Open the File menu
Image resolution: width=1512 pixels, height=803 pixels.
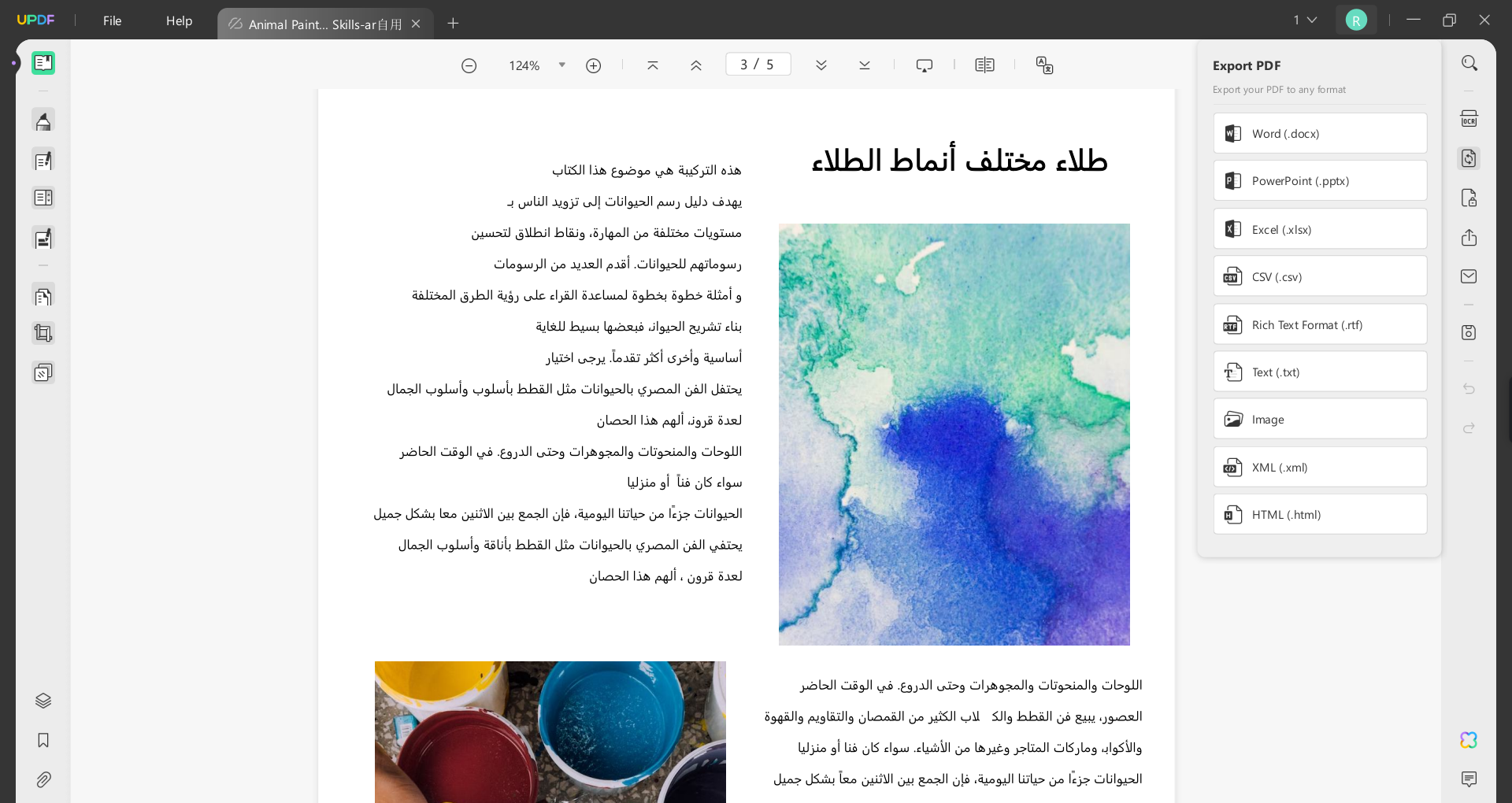point(113,20)
